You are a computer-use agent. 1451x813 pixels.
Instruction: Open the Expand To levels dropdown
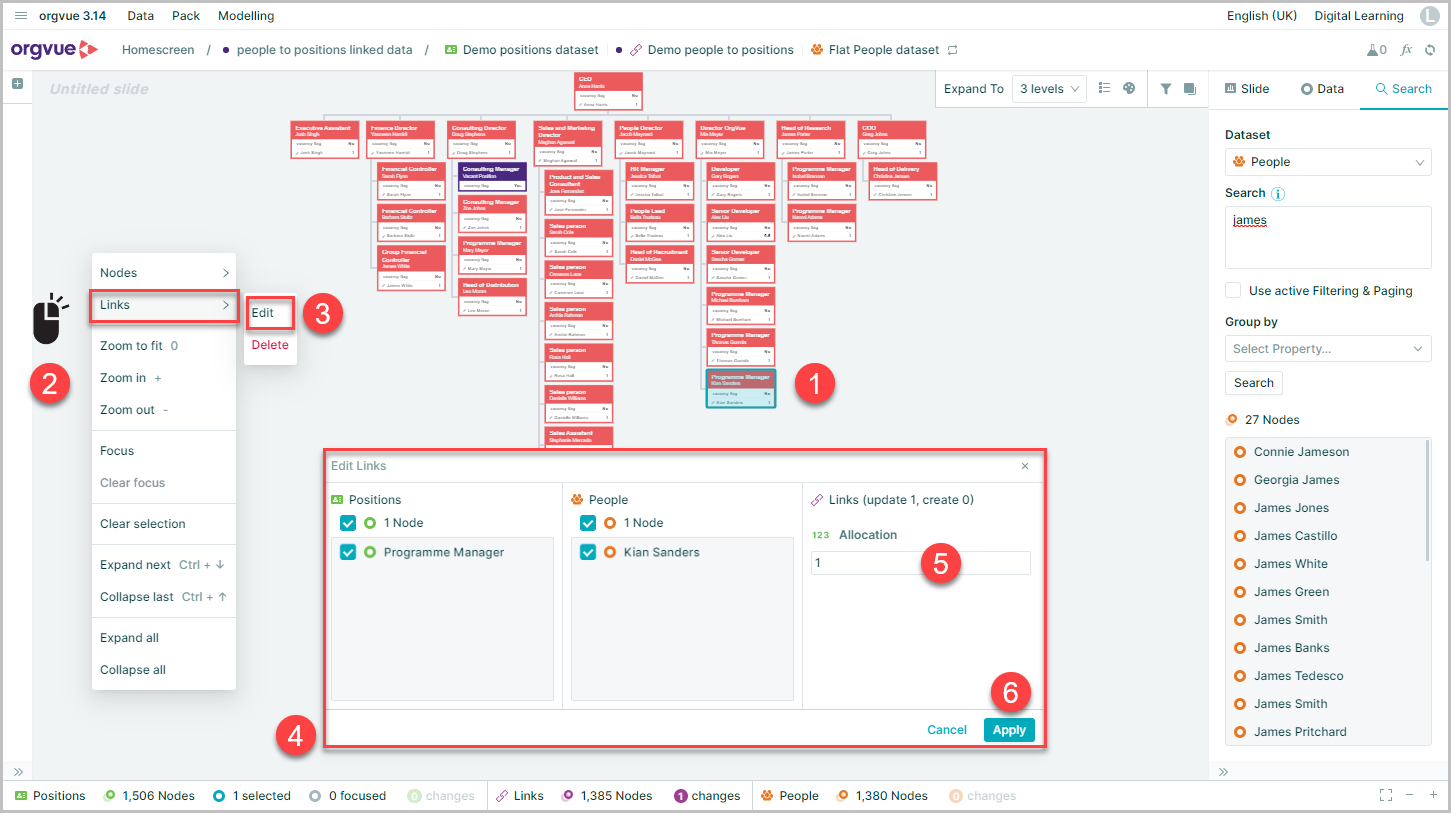pyautogui.click(x=1049, y=89)
